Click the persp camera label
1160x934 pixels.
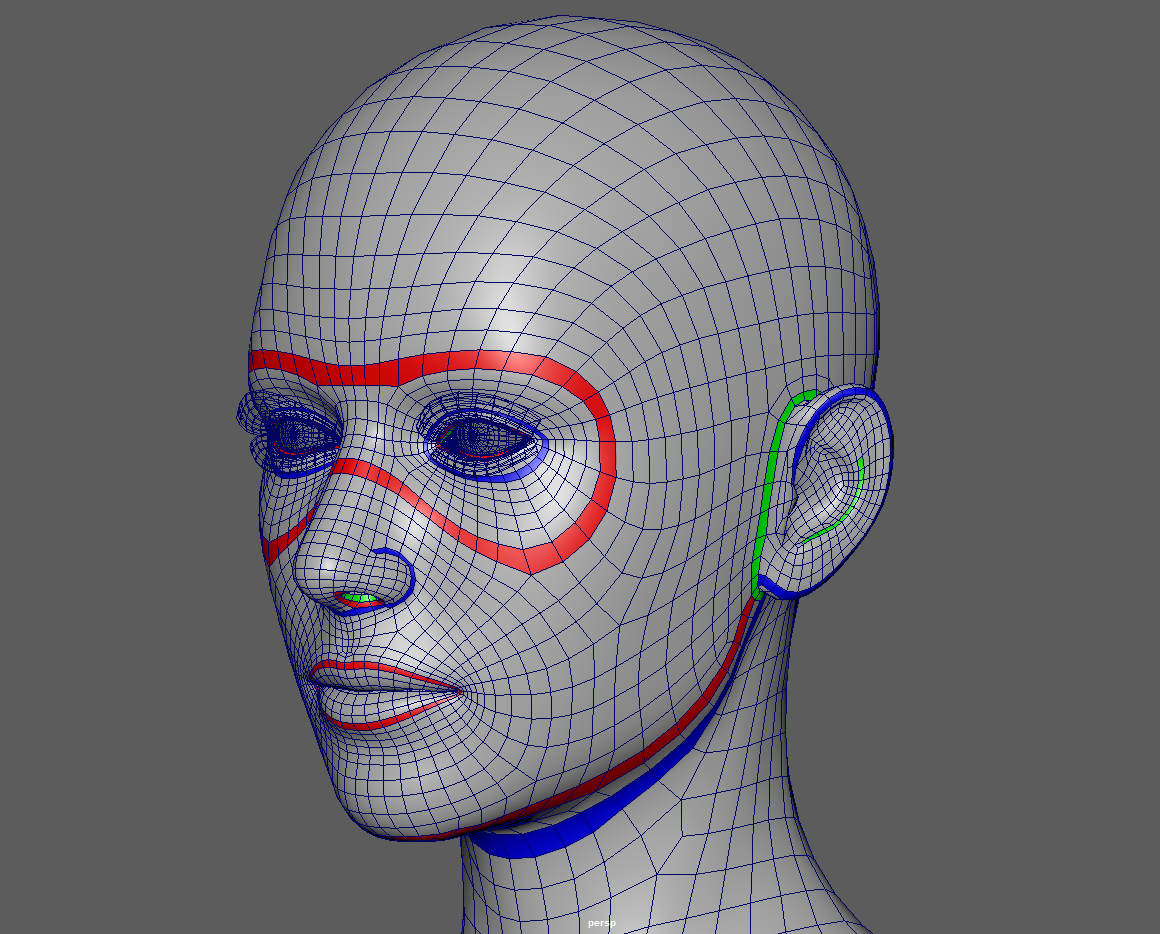pyautogui.click(x=602, y=923)
